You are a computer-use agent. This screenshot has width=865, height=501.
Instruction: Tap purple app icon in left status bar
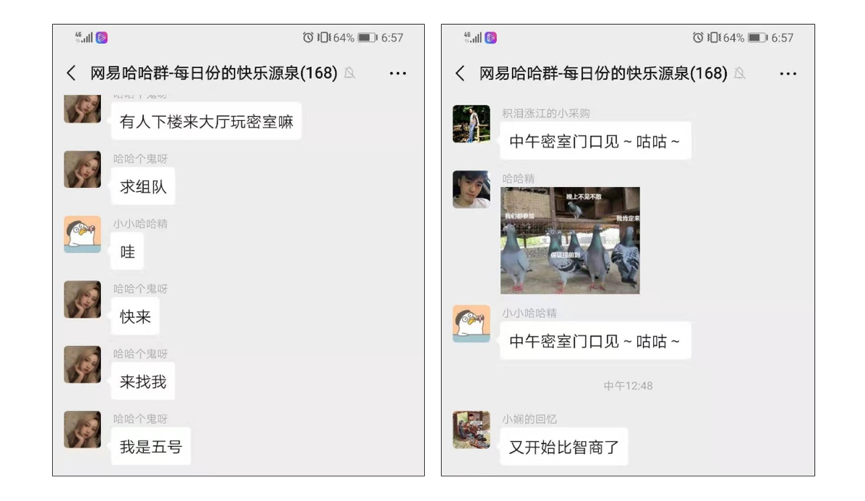tap(102, 38)
